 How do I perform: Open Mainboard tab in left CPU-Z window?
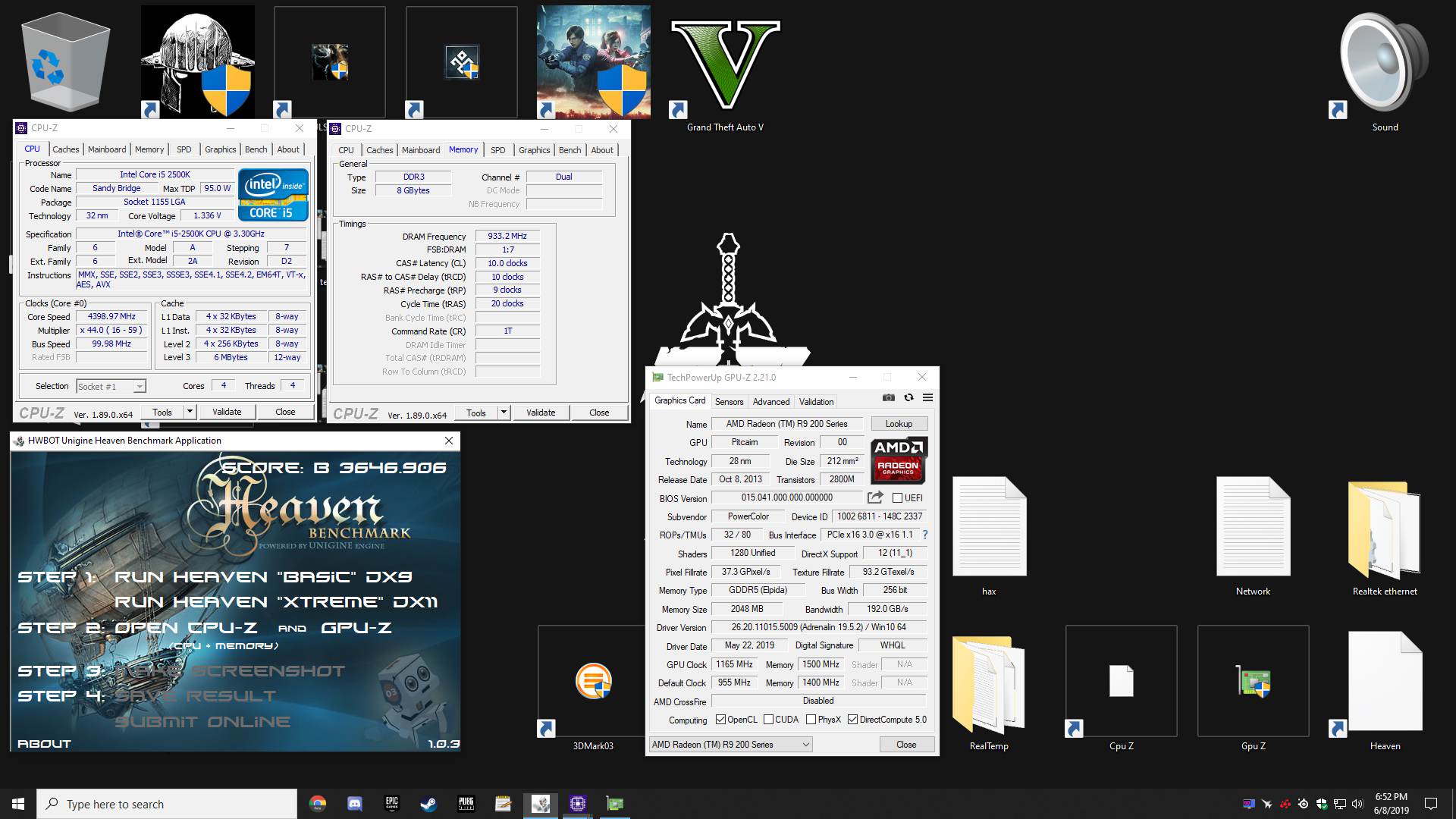coord(107,149)
